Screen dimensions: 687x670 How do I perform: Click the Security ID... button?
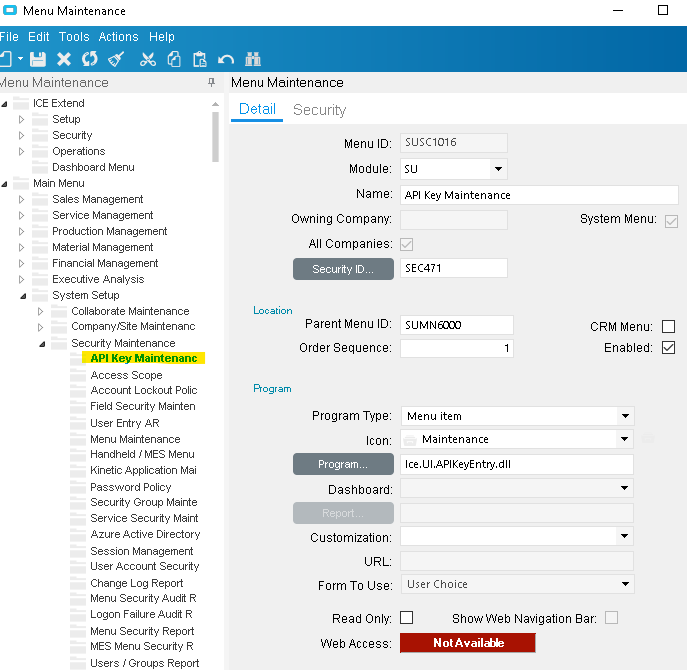click(343, 269)
